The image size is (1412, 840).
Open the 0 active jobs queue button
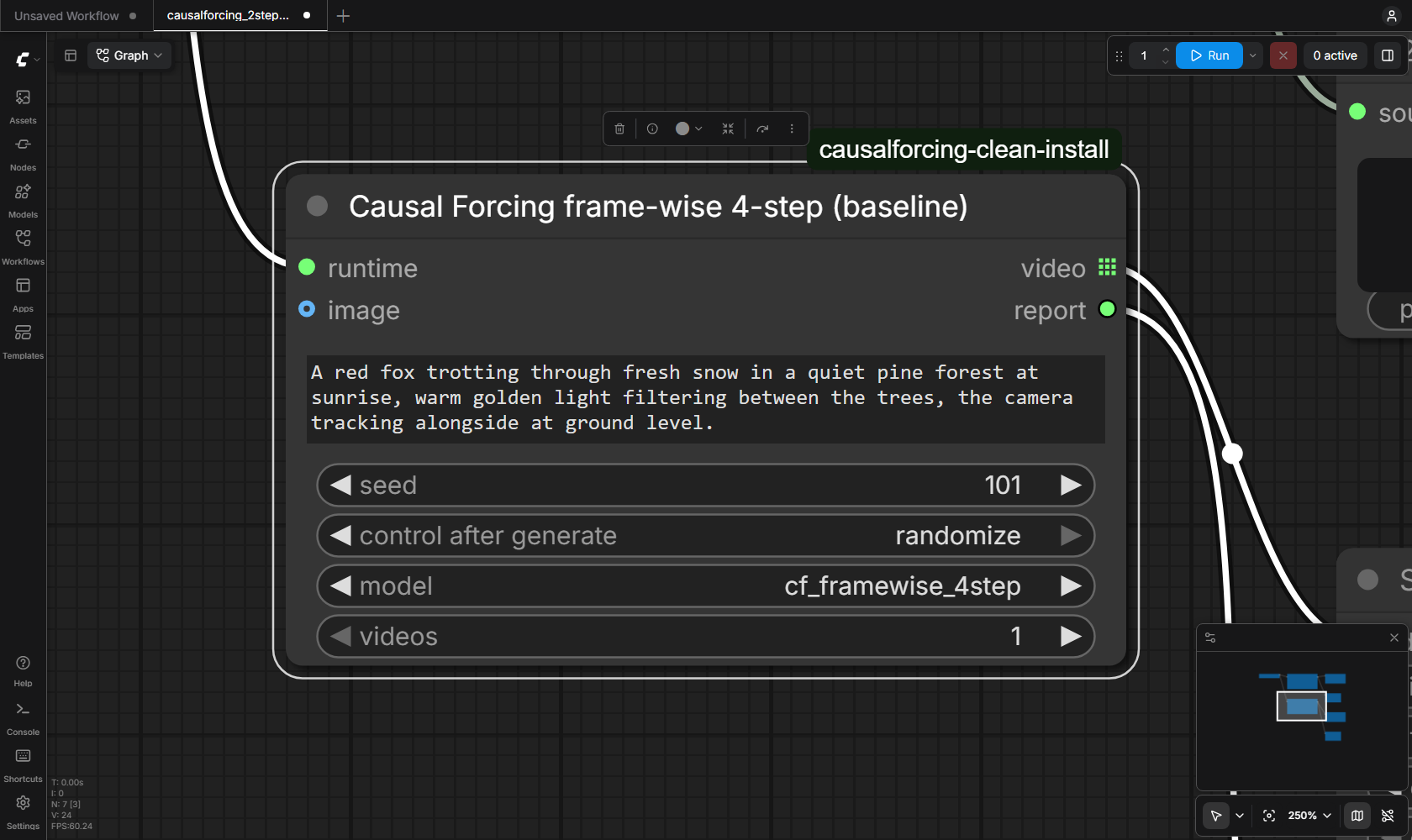tap(1335, 55)
